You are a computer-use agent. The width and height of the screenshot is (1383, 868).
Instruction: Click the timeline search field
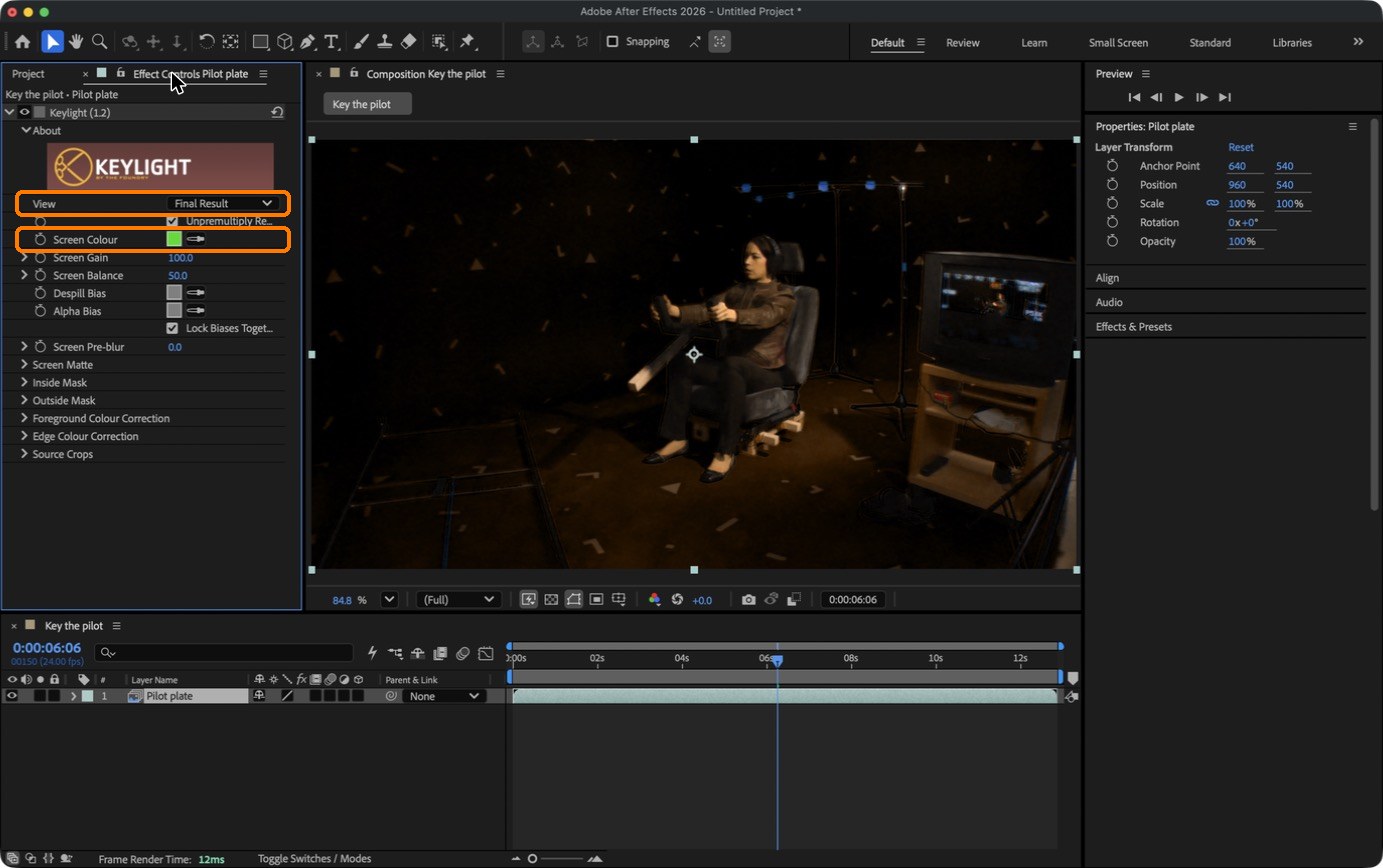(224, 653)
